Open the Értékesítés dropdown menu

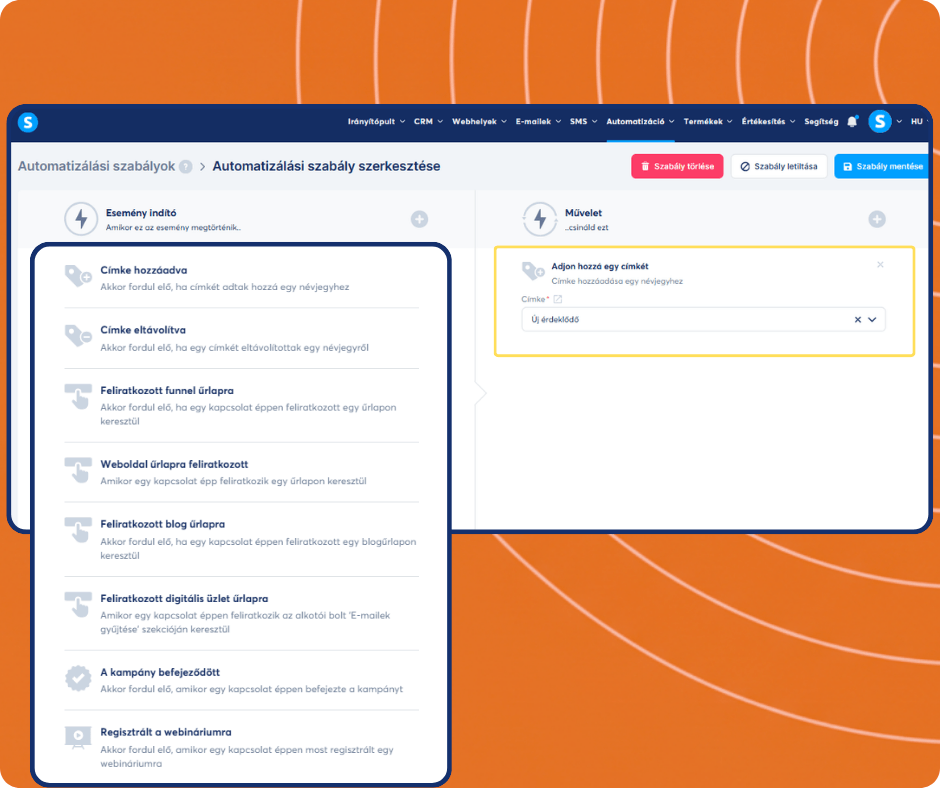[768, 122]
